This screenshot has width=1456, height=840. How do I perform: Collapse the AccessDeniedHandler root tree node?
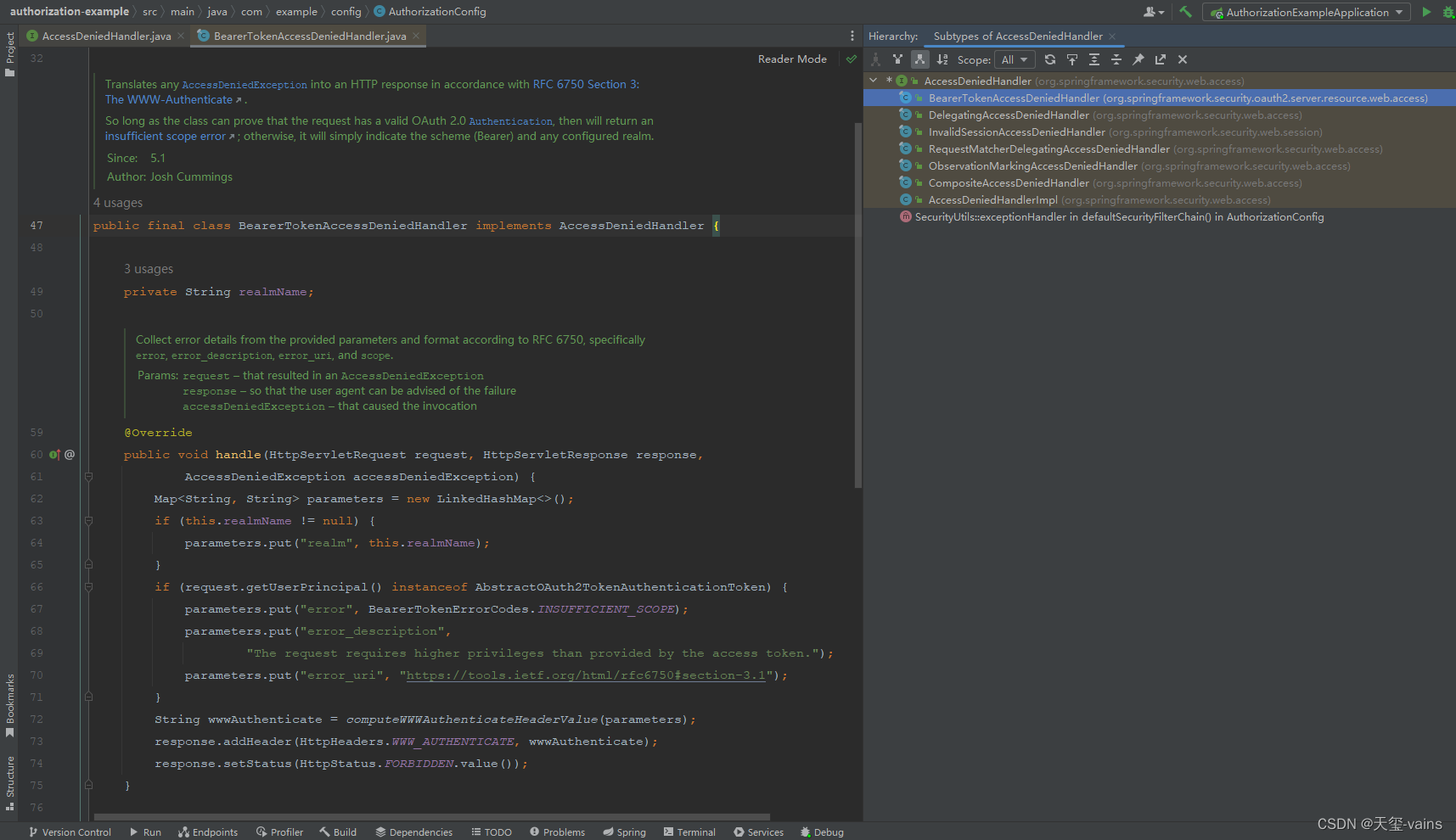click(874, 81)
